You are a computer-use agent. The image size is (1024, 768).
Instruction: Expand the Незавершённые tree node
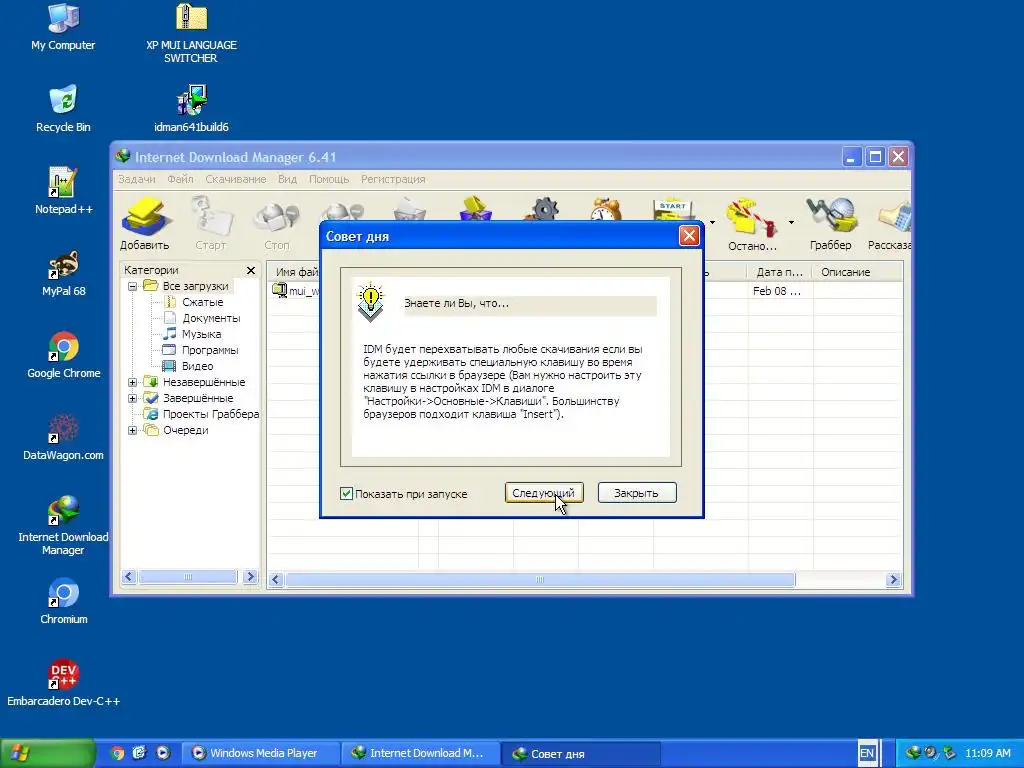coord(133,382)
